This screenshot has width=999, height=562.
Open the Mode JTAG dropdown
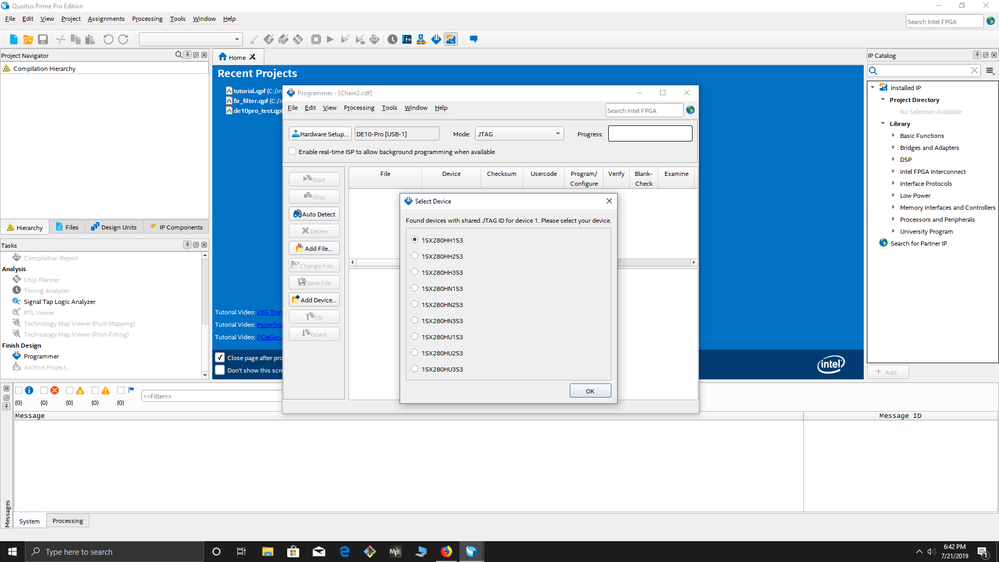click(x=519, y=134)
